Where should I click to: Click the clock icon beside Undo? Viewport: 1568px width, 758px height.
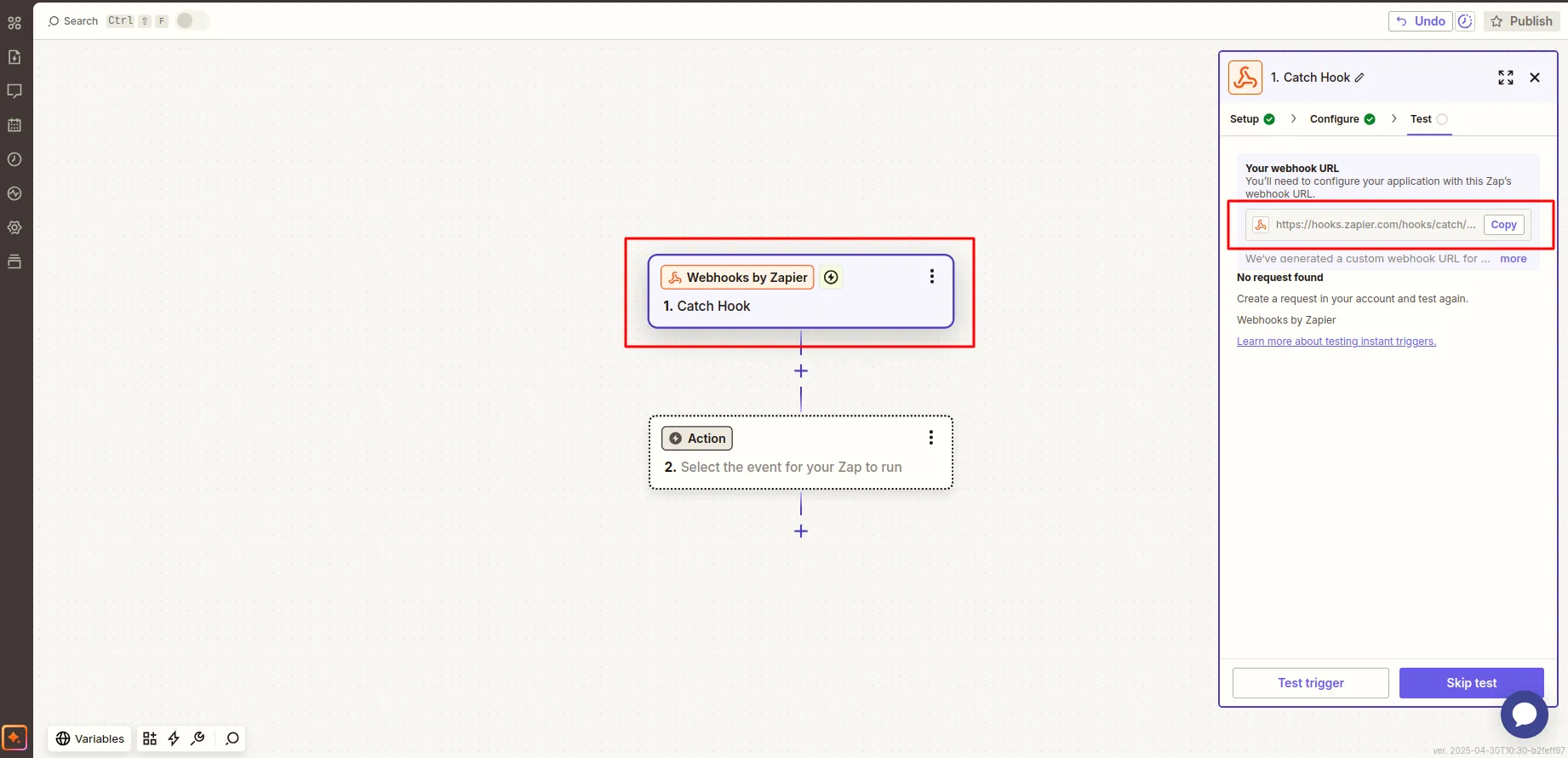coord(1465,21)
